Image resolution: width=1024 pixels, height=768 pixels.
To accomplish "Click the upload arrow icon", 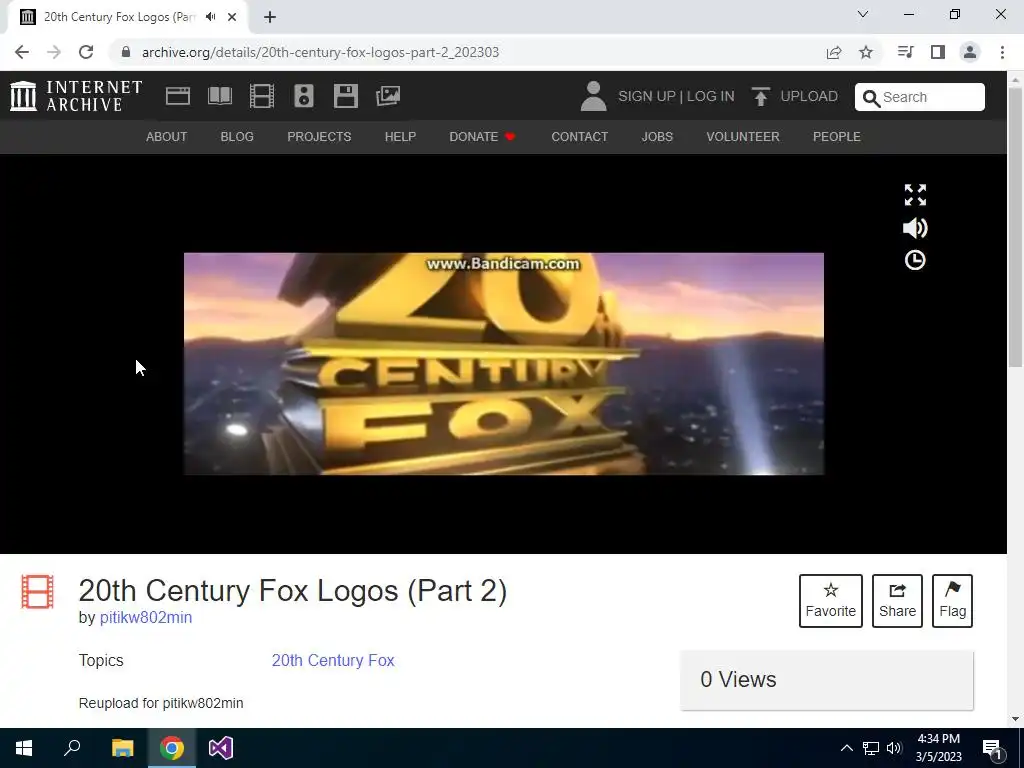I will 760,97.
